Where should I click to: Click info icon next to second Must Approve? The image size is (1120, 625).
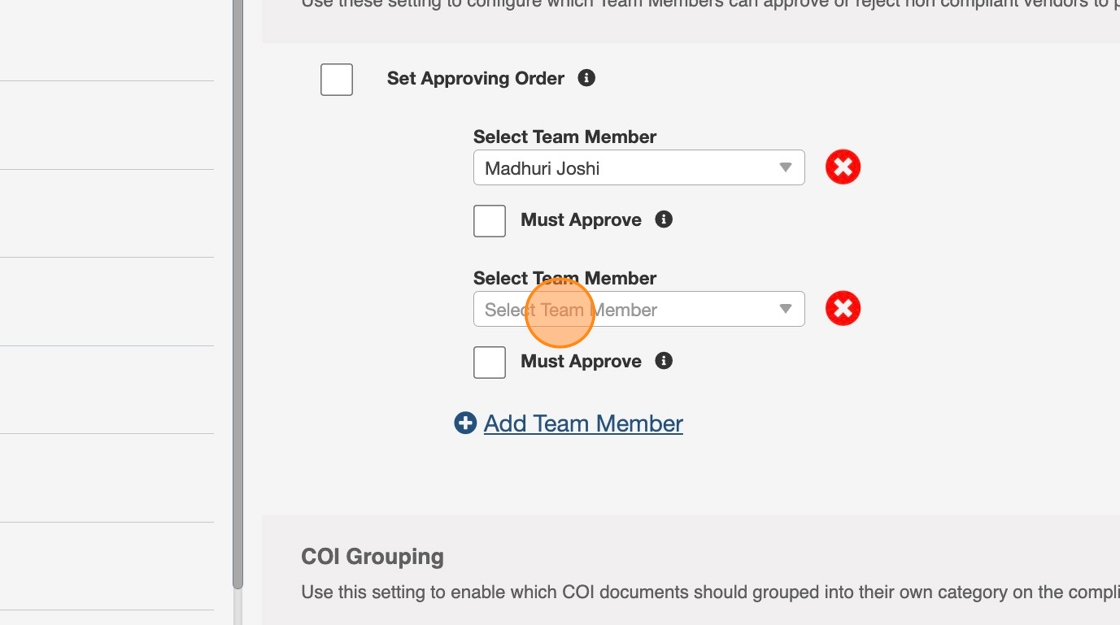pyautogui.click(x=664, y=361)
